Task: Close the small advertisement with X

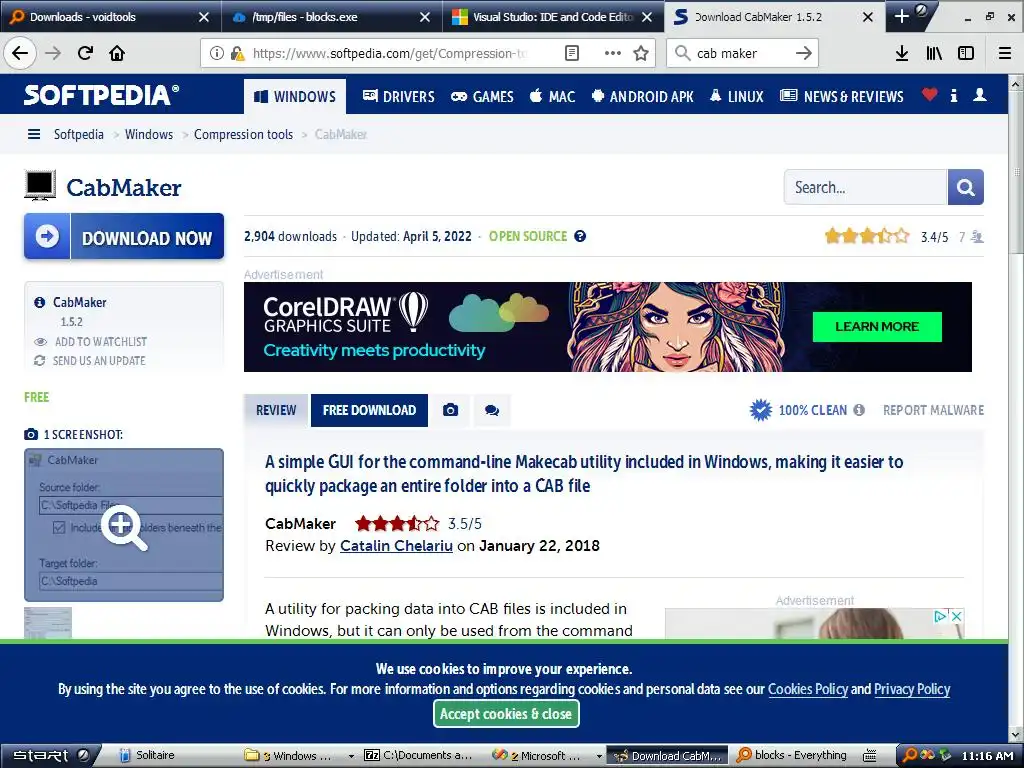Action: (x=957, y=616)
